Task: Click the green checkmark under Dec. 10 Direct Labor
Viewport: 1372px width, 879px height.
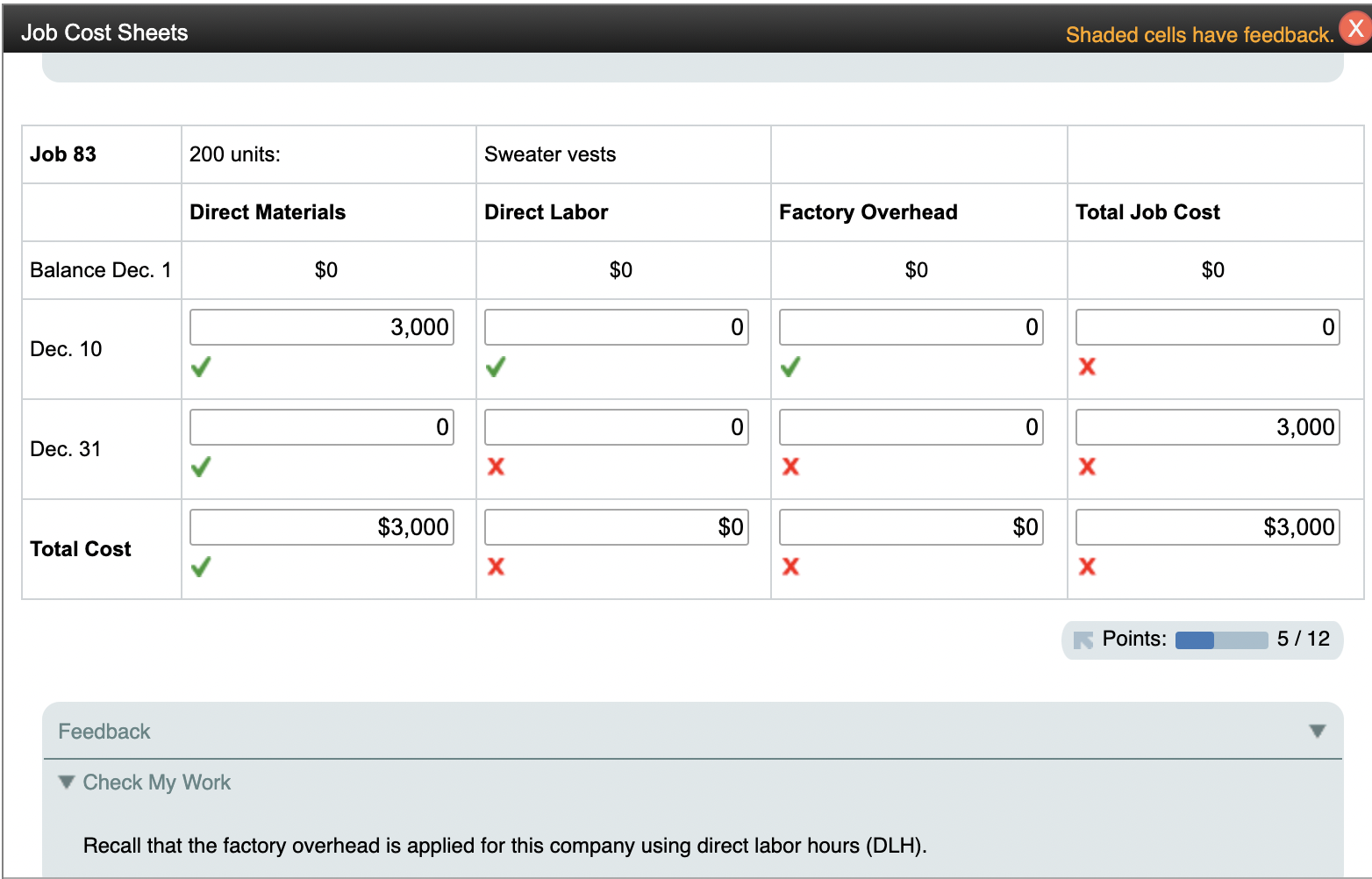Action: pos(496,368)
